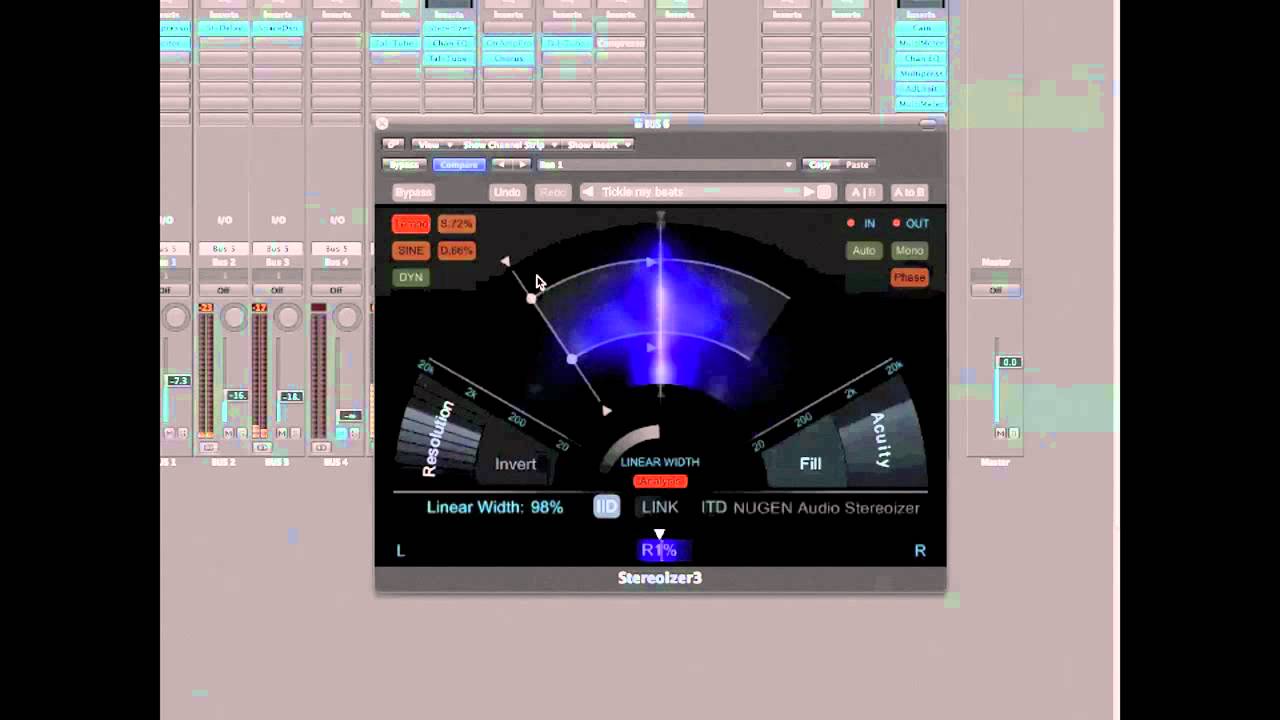Click the Undo button
This screenshot has height=720, width=1280.
click(x=507, y=192)
